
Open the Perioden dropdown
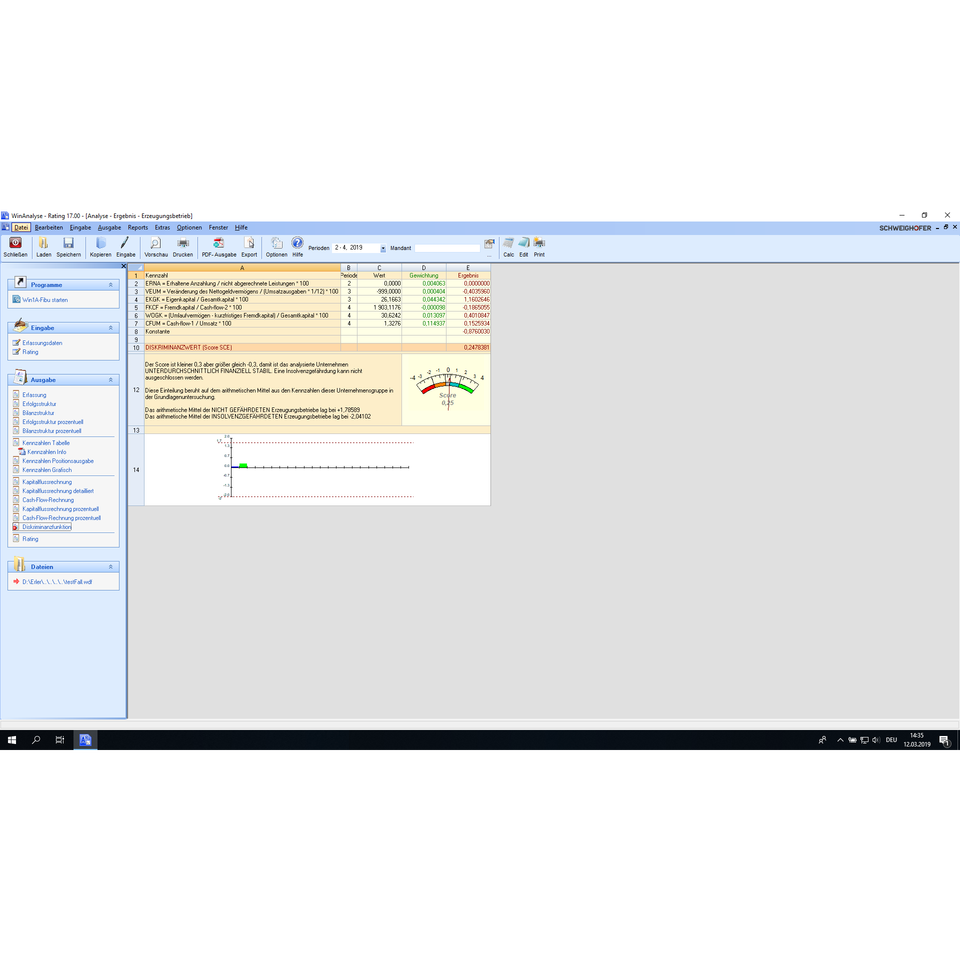point(383,248)
